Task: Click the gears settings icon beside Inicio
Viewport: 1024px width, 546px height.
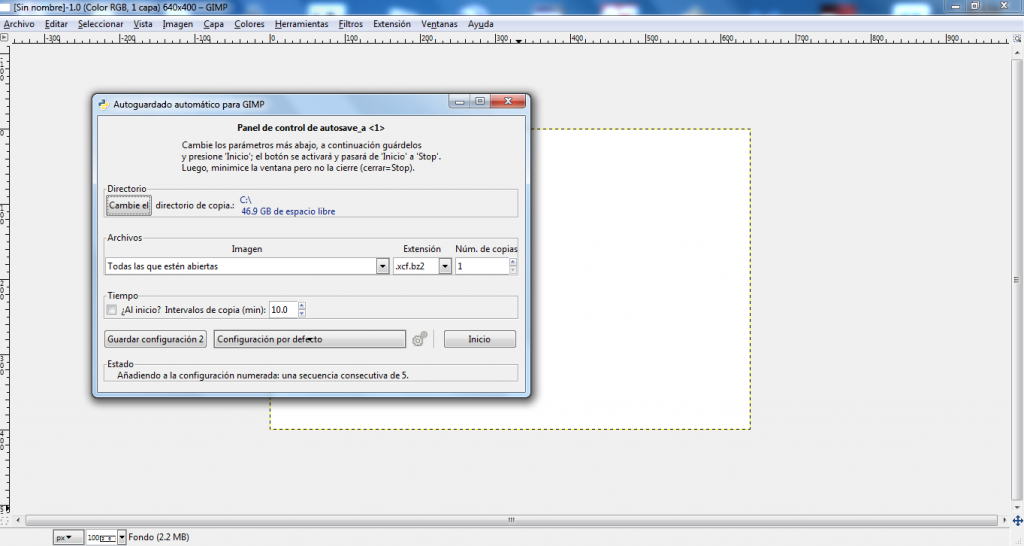Action: coord(420,339)
